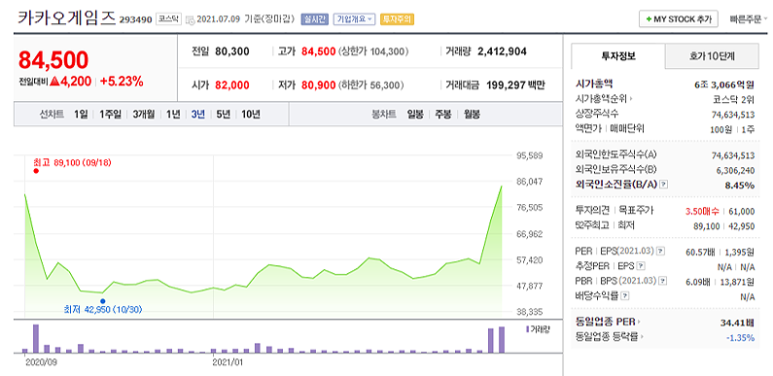The image size is (773, 376).
Task: Click the 3.50매수 investment opinion value
Action: 702,211
